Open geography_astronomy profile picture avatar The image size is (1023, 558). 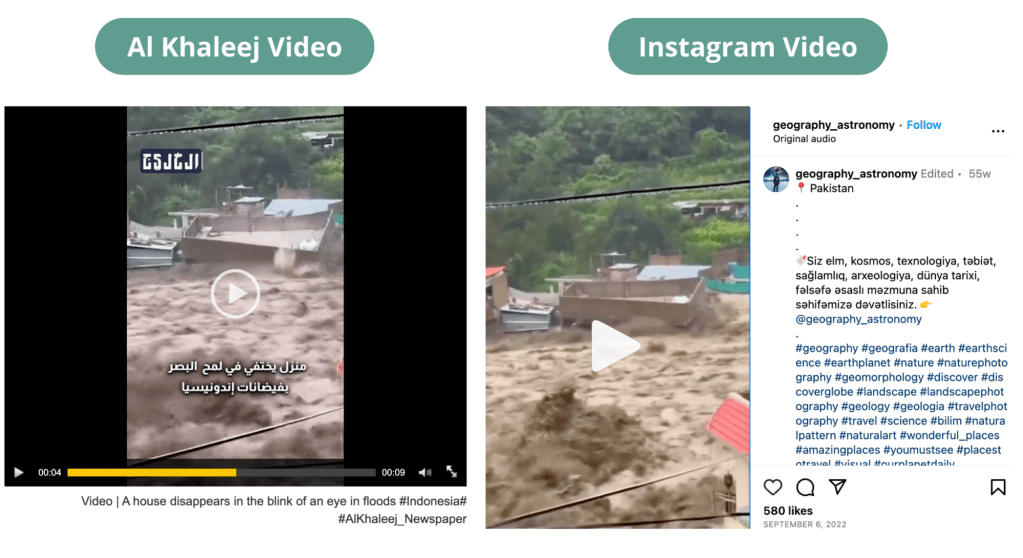point(776,179)
